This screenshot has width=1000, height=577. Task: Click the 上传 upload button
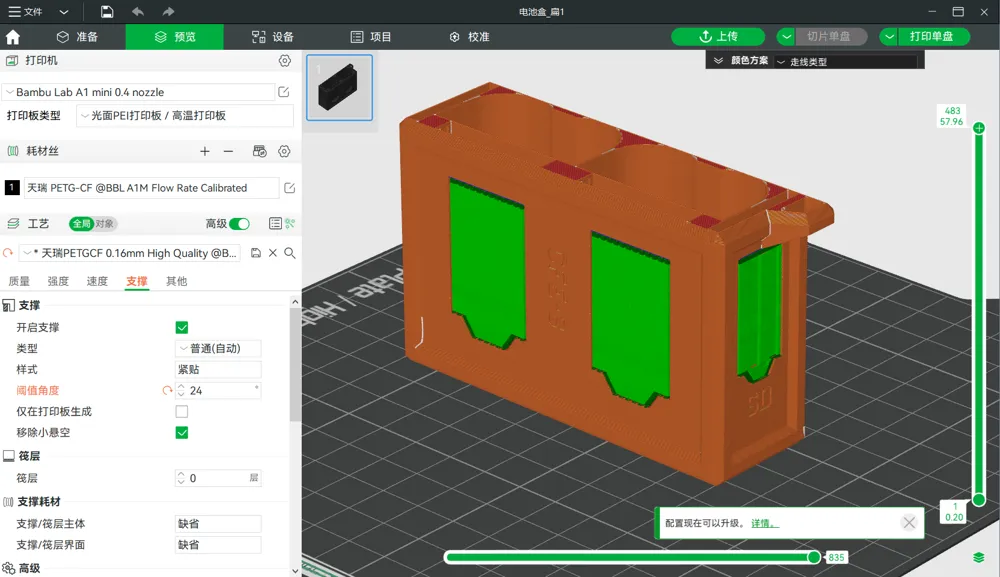tap(718, 36)
